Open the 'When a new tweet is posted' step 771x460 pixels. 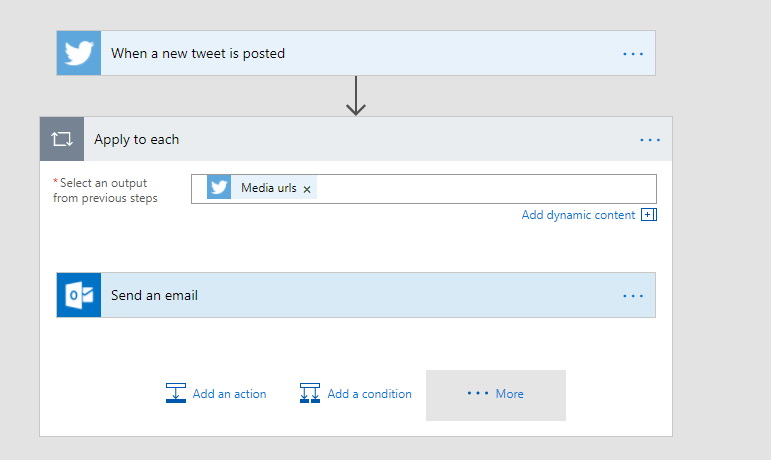click(x=356, y=53)
